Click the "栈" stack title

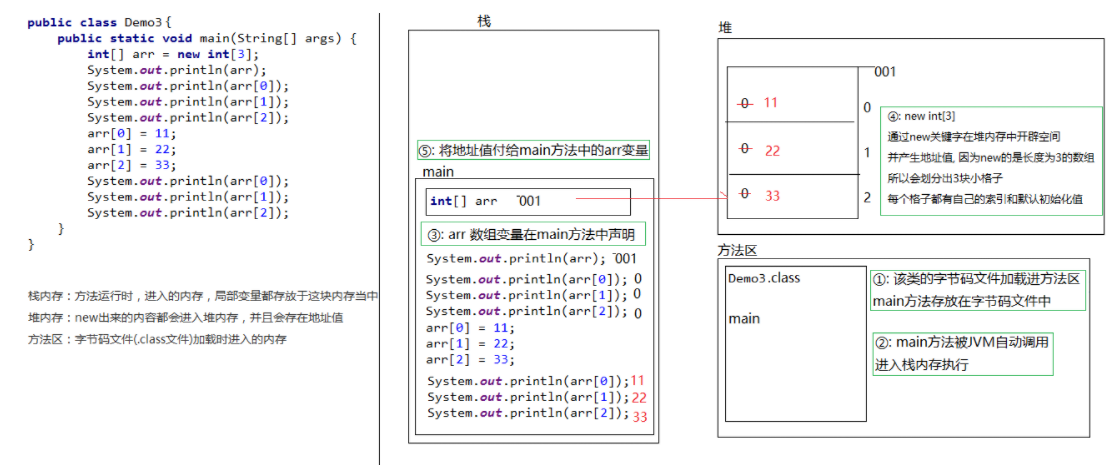(484, 21)
